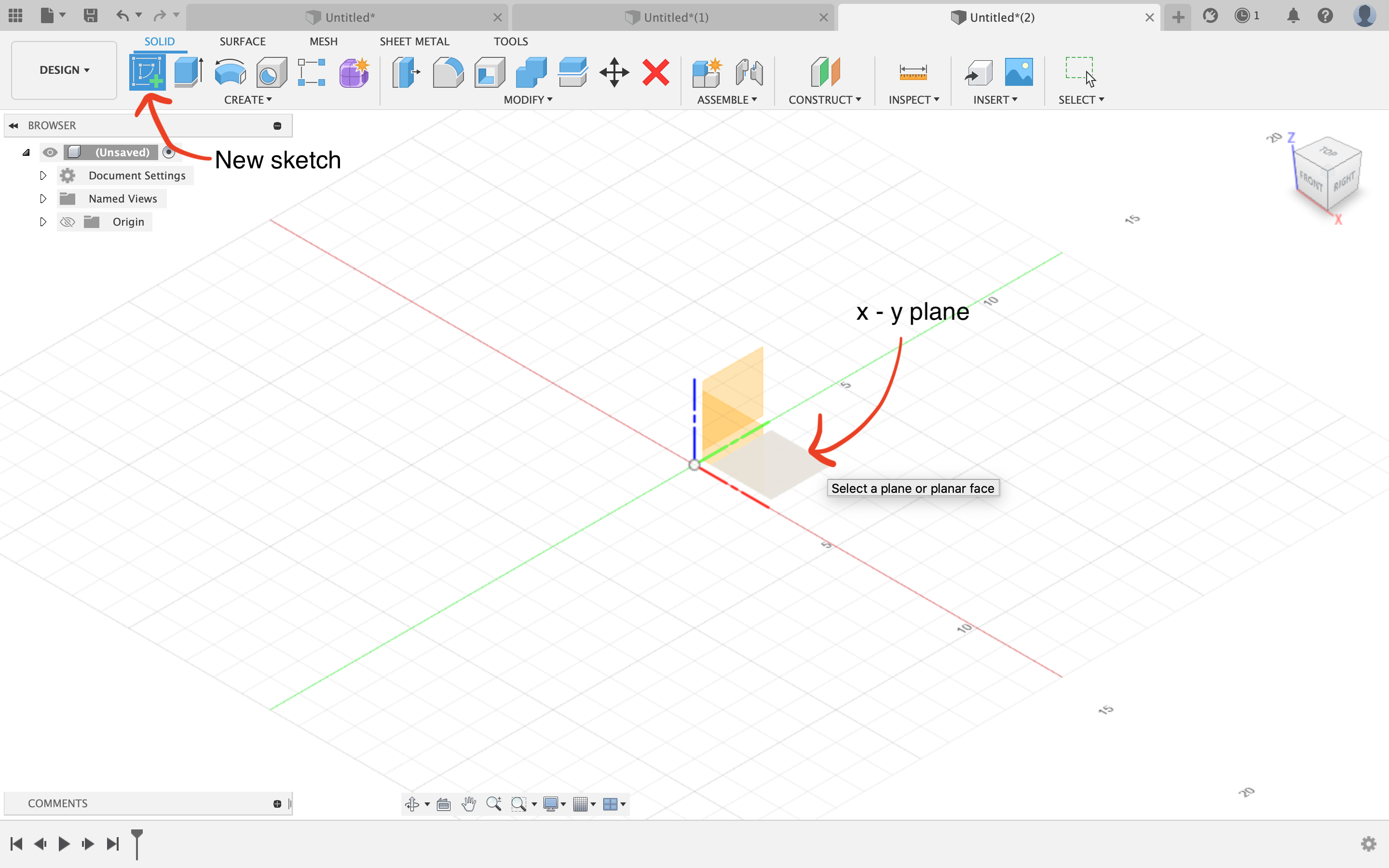Expand Document Settings in browser
The image size is (1389, 868).
click(43, 175)
